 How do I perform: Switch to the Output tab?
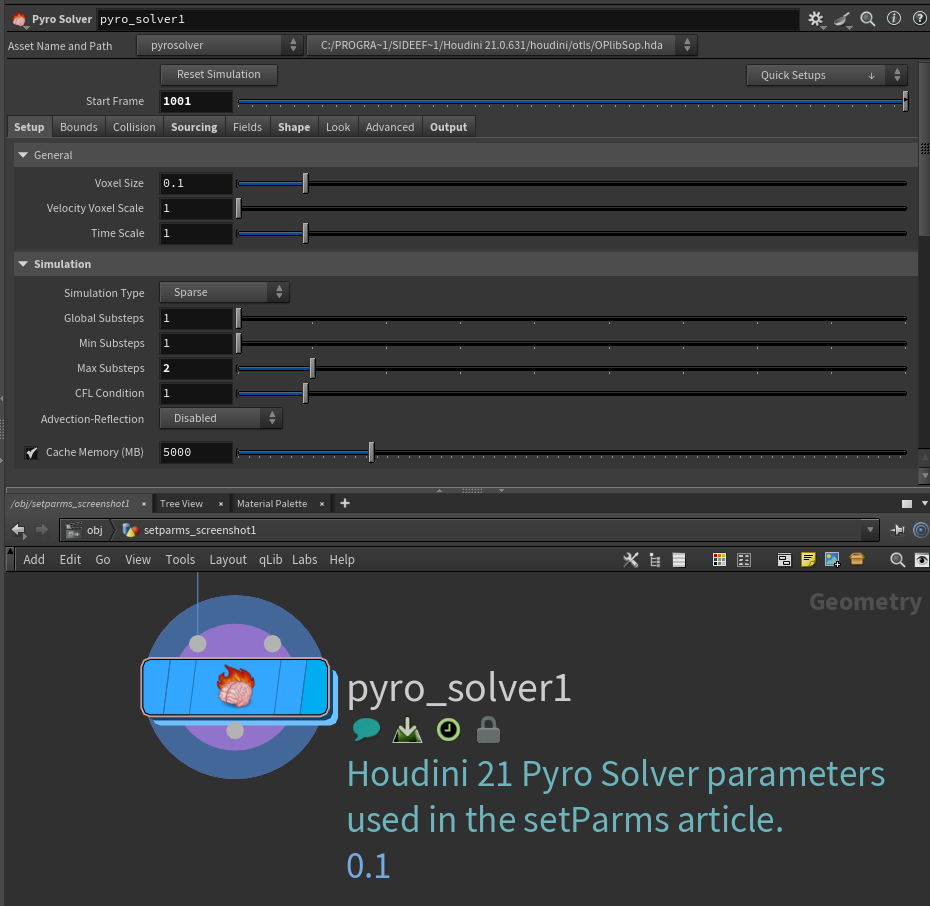448,127
